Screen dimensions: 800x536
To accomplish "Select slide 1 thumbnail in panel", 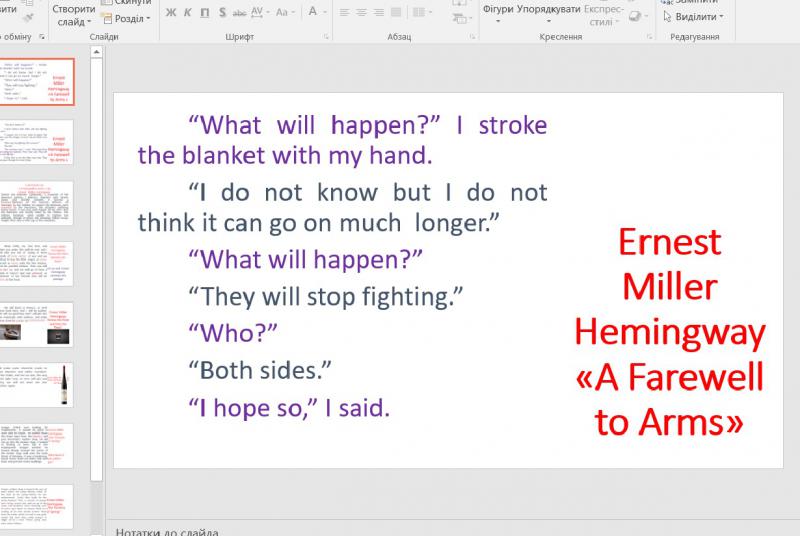I will tap(37, 82).
